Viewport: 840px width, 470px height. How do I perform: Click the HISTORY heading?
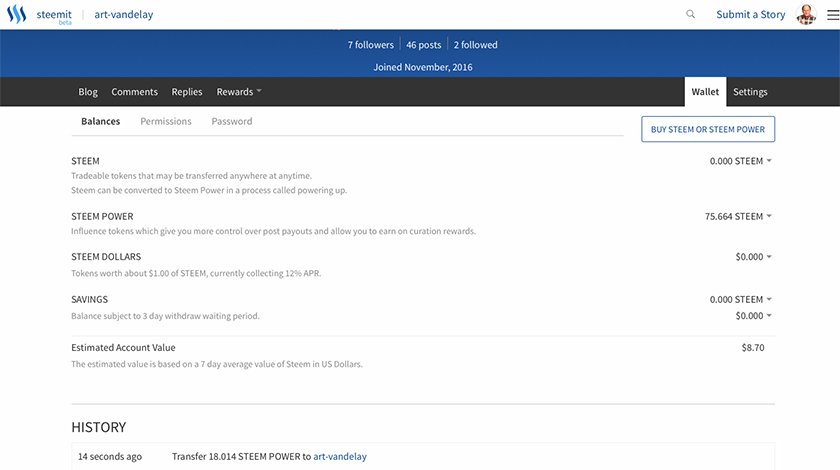click(99, 427)
